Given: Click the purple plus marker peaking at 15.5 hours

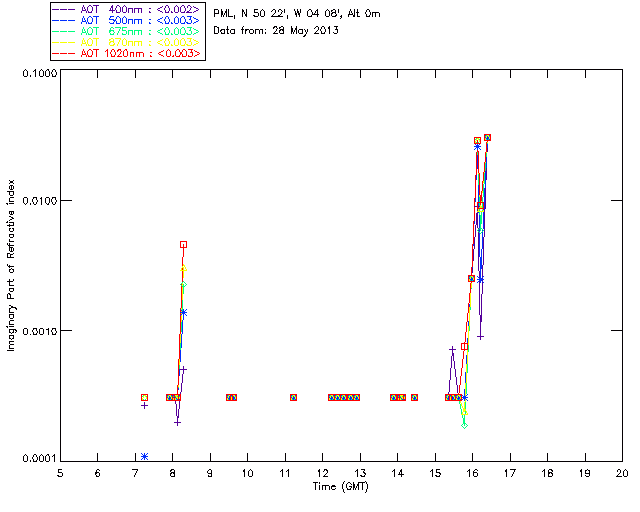Looking at the screenshot, I should click(452, 349).
